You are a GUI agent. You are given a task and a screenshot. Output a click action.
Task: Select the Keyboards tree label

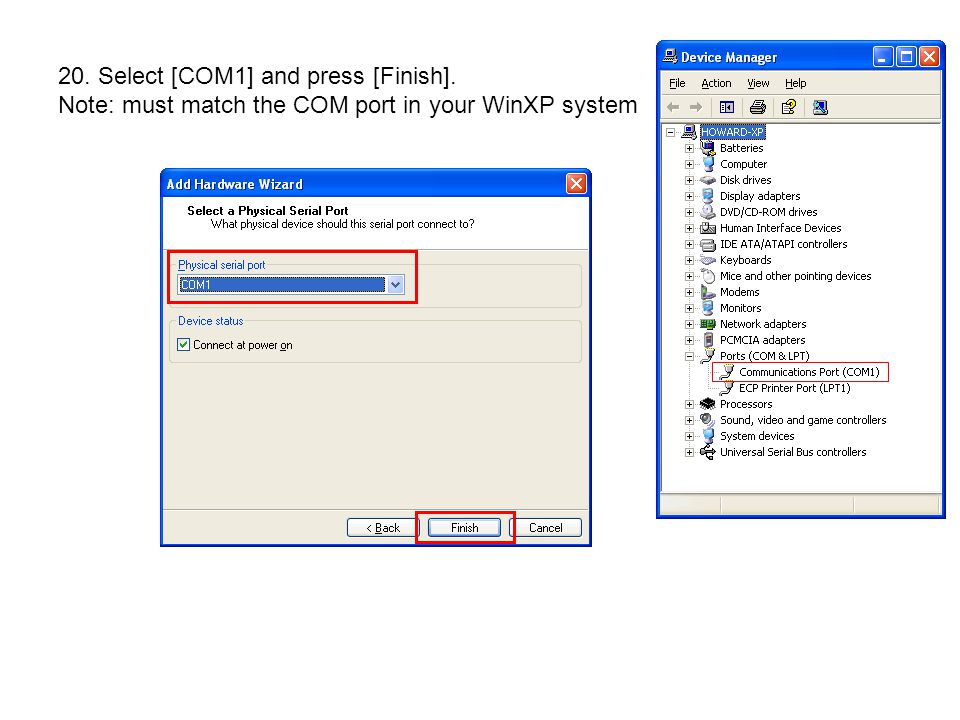point(745,260)
